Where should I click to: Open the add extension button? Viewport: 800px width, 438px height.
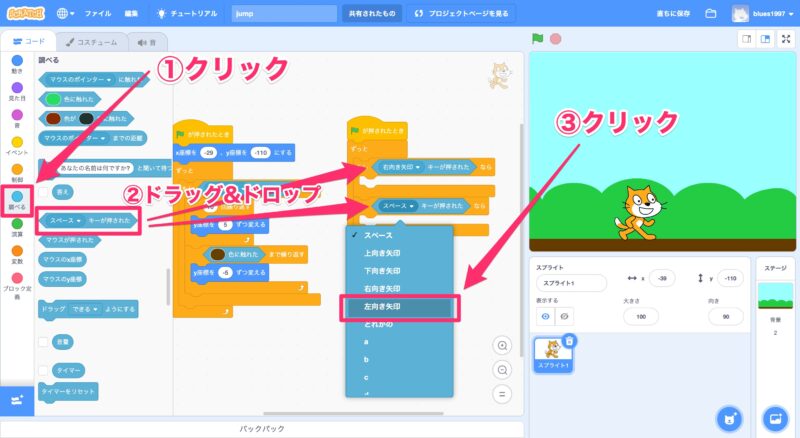(16, 400)
